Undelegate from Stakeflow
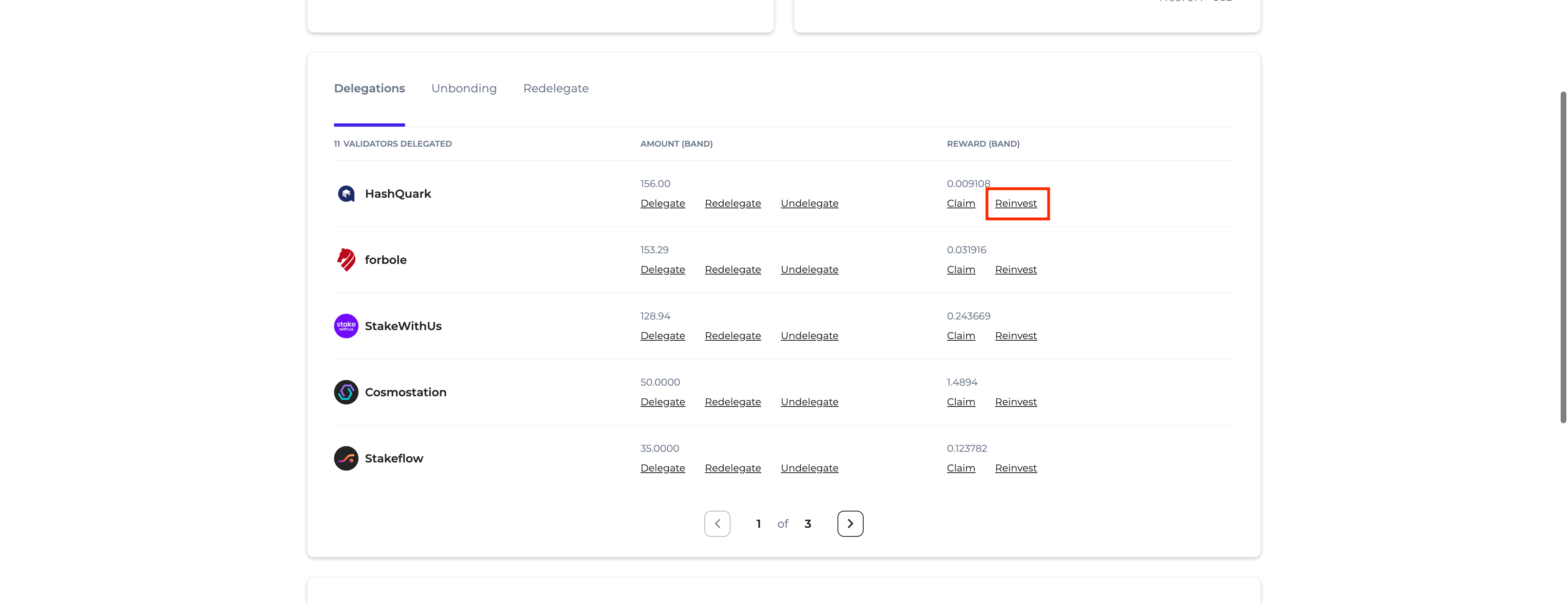 point(810,468)
